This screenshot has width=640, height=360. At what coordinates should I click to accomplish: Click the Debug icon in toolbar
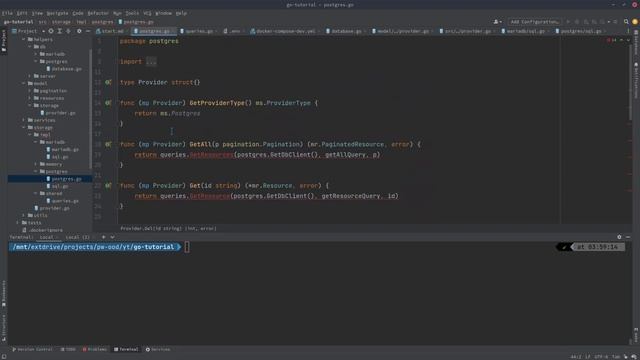[x=577, y=22]
